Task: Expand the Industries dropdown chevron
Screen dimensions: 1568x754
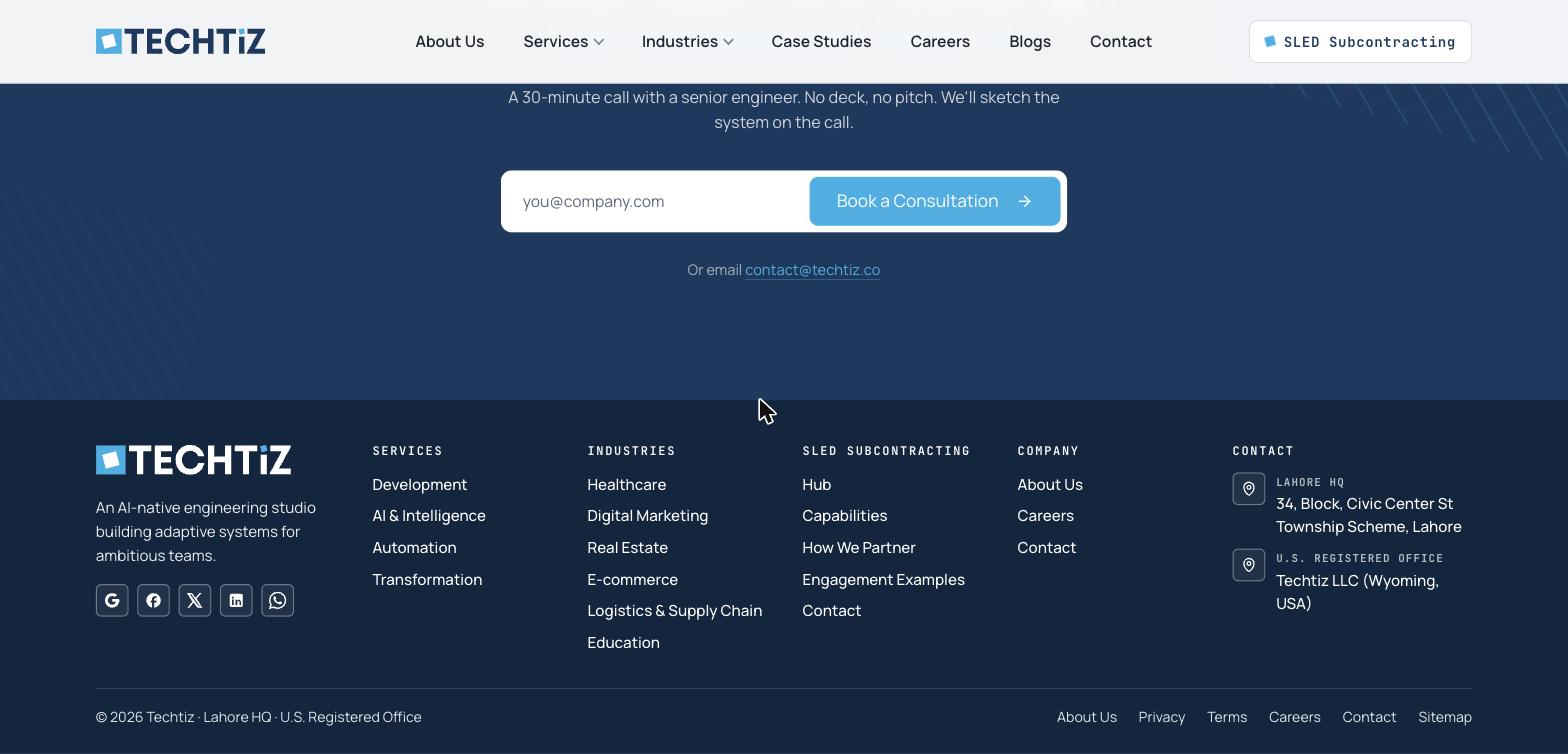Action: (729, 42)
